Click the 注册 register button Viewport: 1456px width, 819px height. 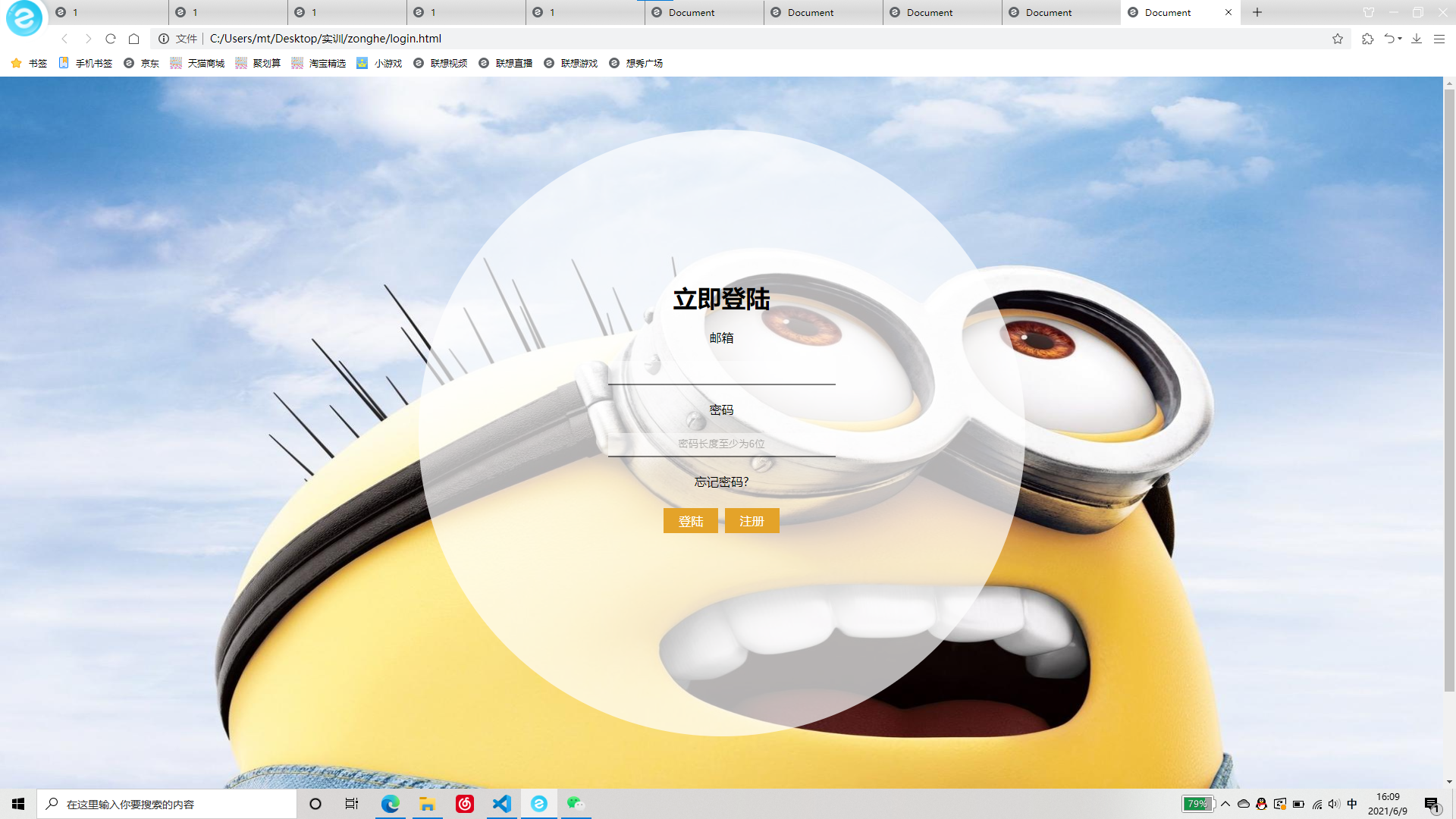tap(752, 521)
